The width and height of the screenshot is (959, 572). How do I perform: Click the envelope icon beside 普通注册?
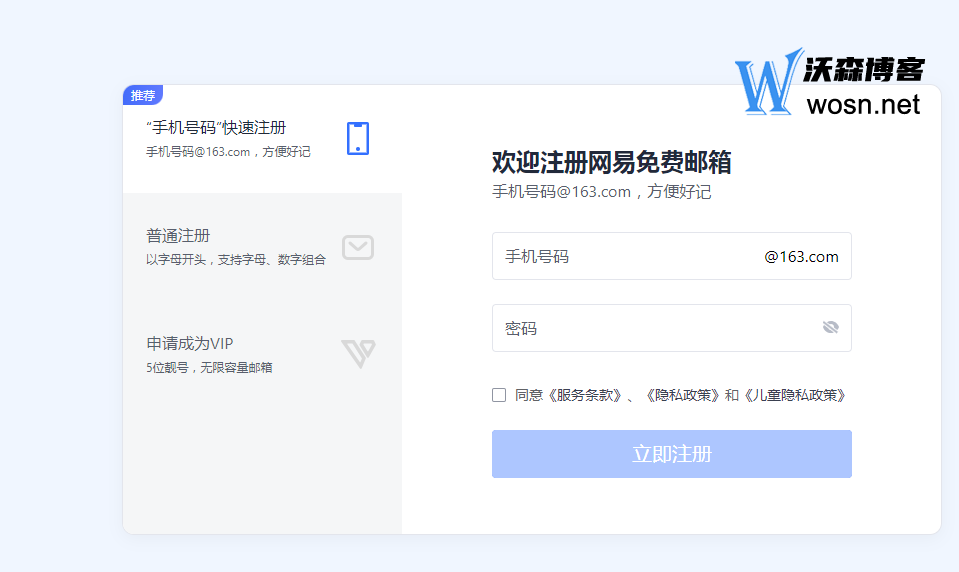pos(358,247)
